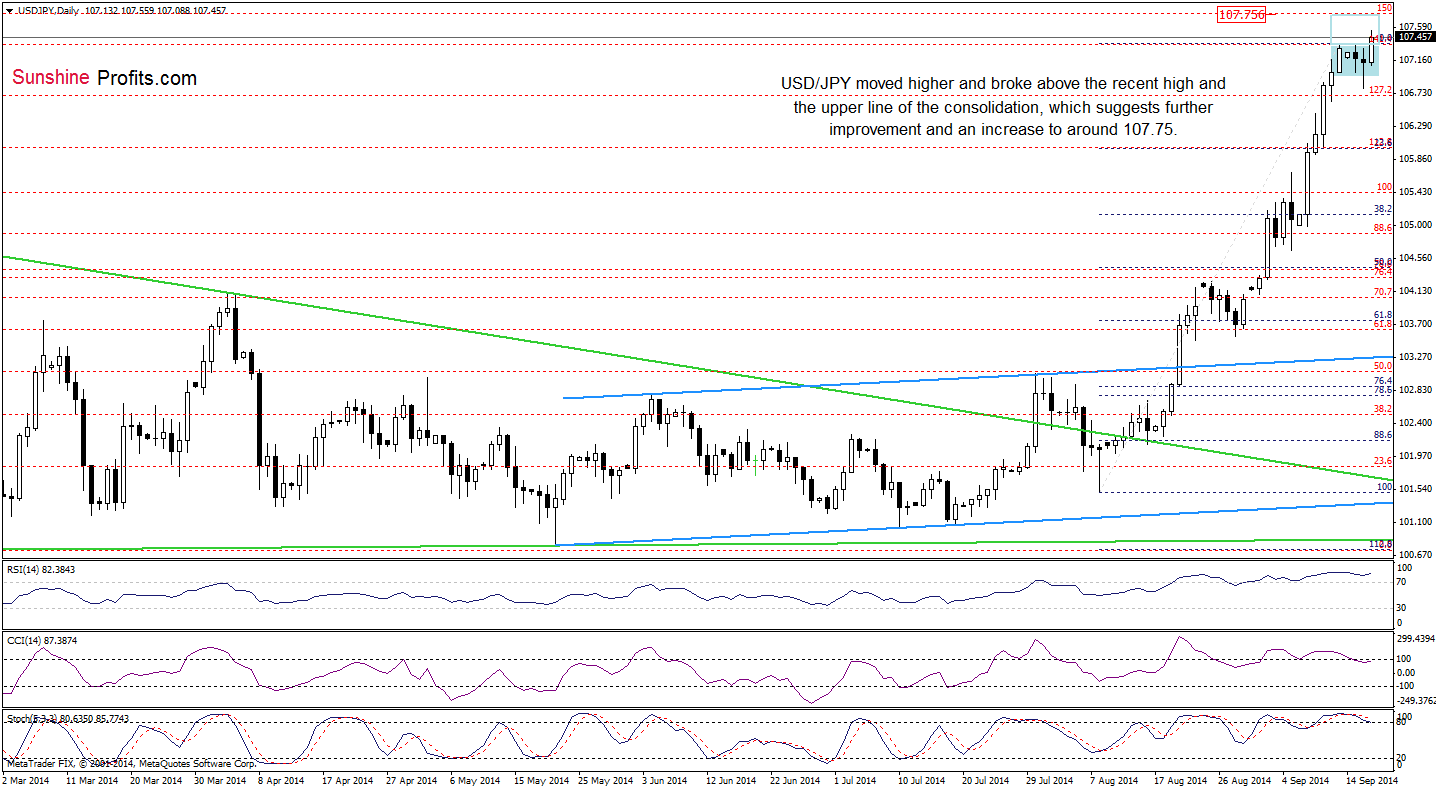This screenshot has height=789, width=1436.
Task: Click the 102.400 price axis label
Action: pyautogui.click(x=1415, y=422)
